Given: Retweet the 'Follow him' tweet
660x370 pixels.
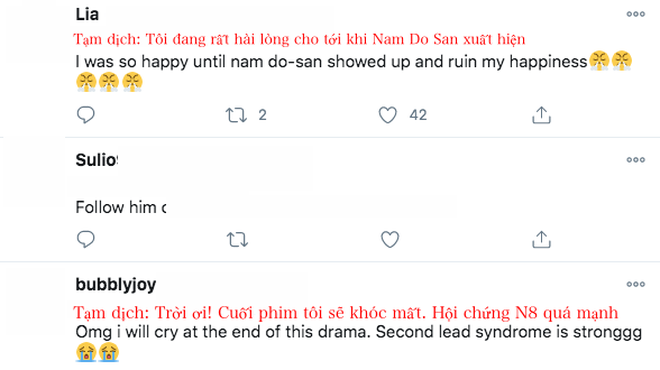Looking at the screenshot, I should (237, 240).
